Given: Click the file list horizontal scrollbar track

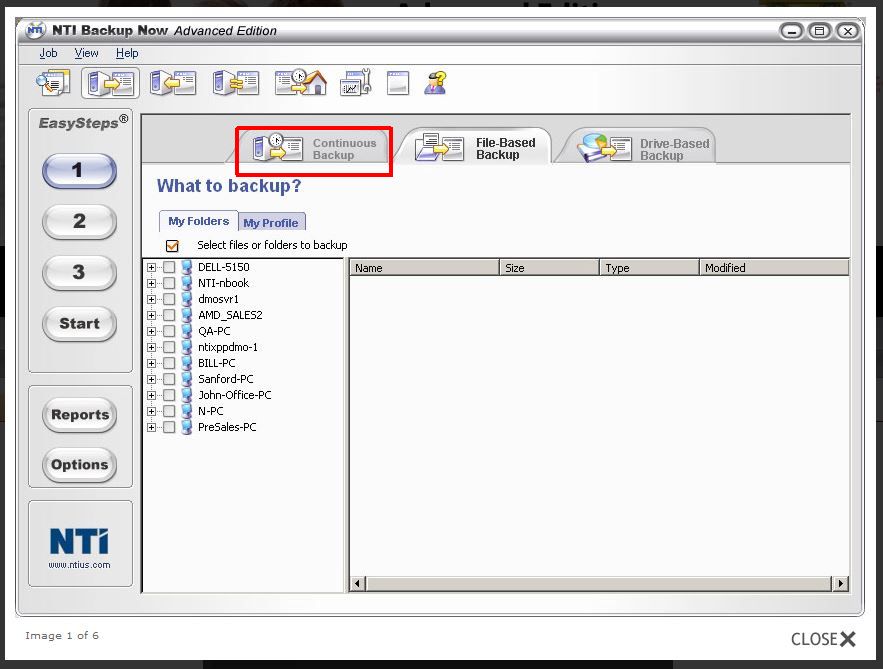Looking at the screenshot, I should 599,583.
